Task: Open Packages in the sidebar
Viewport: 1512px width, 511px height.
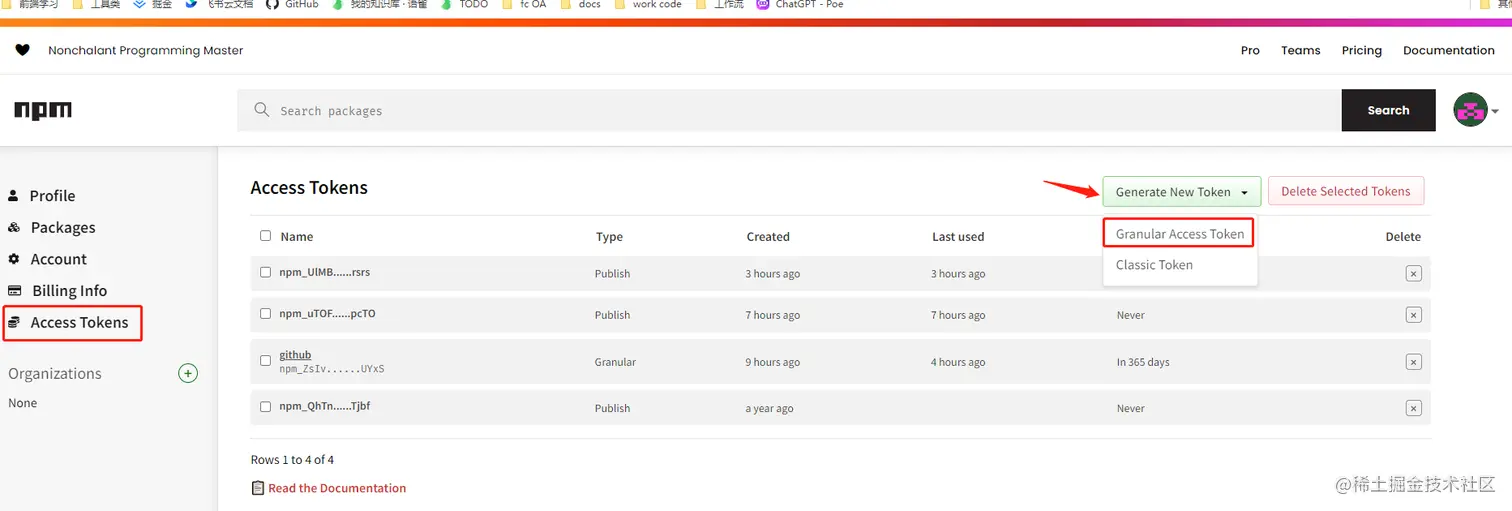Action: (x=62, y=227)
